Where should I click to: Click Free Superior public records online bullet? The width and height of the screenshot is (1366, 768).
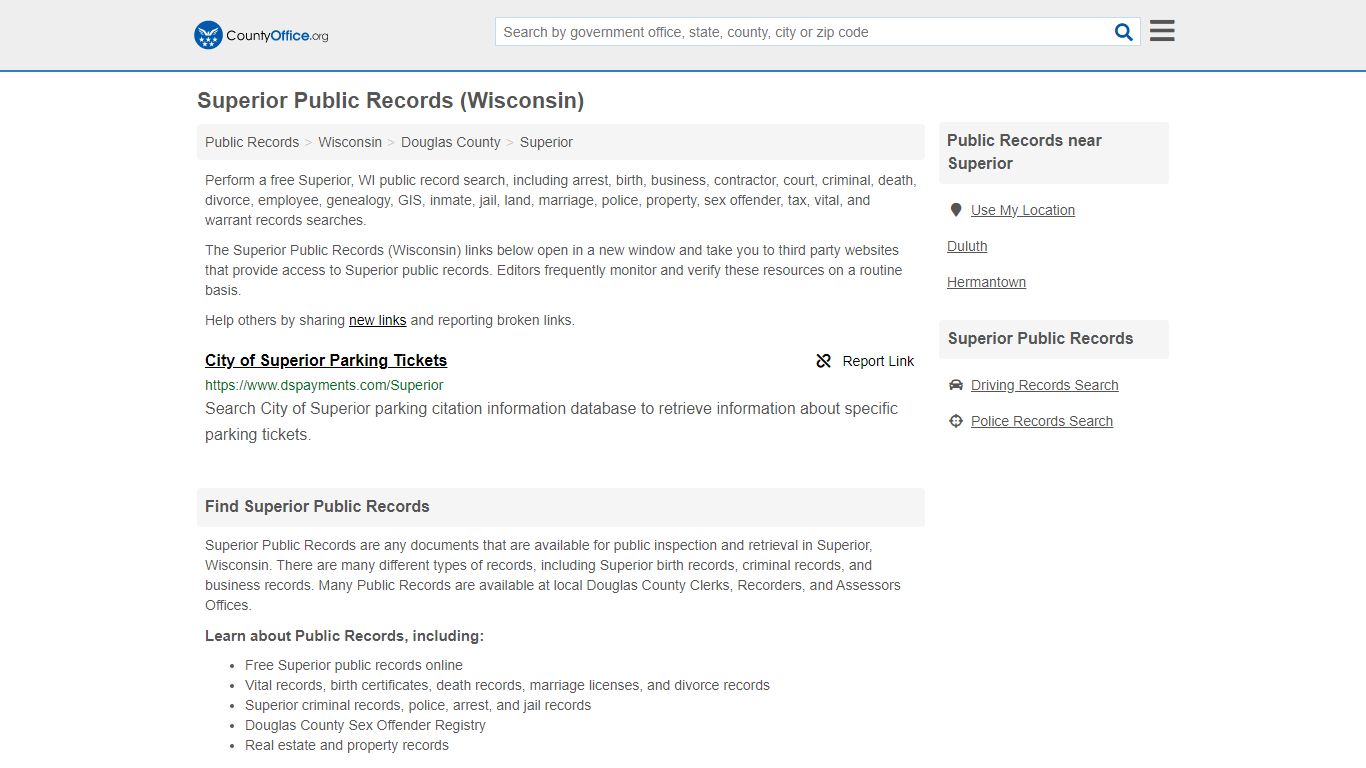[x=354, y=665]
